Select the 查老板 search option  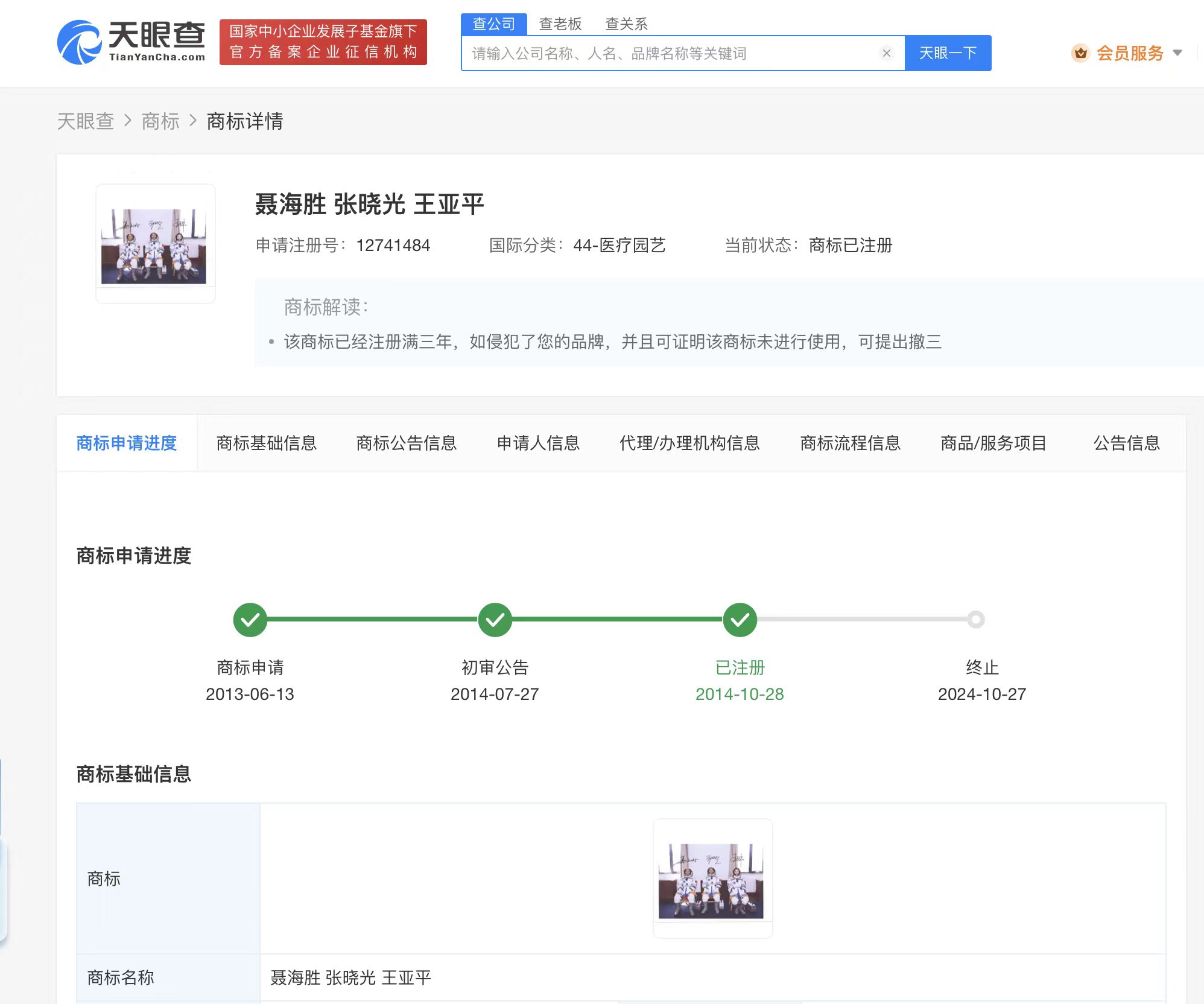tap(560, 23)
